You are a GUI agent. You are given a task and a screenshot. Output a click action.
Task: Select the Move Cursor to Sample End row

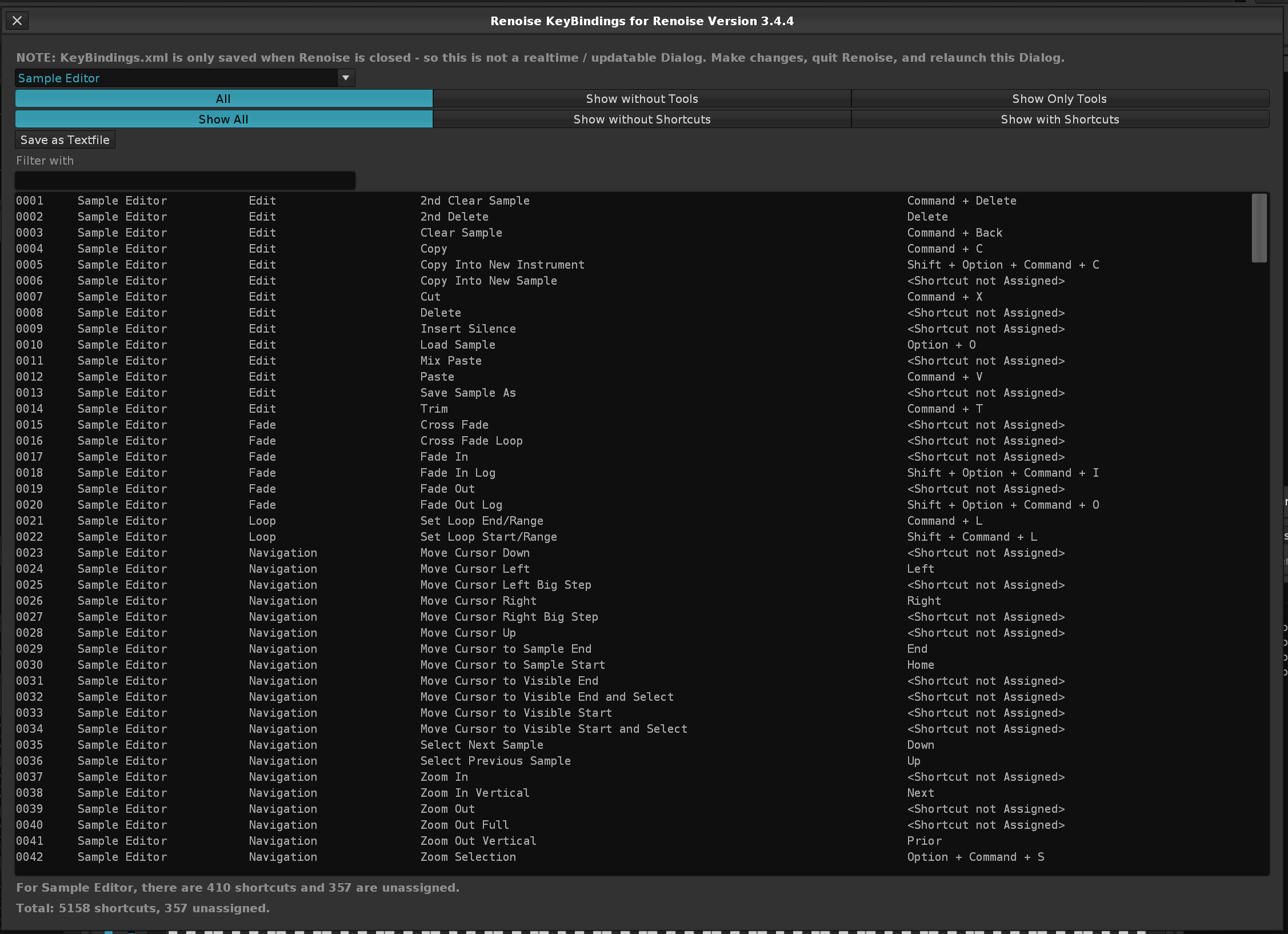(x=505, y=649)
